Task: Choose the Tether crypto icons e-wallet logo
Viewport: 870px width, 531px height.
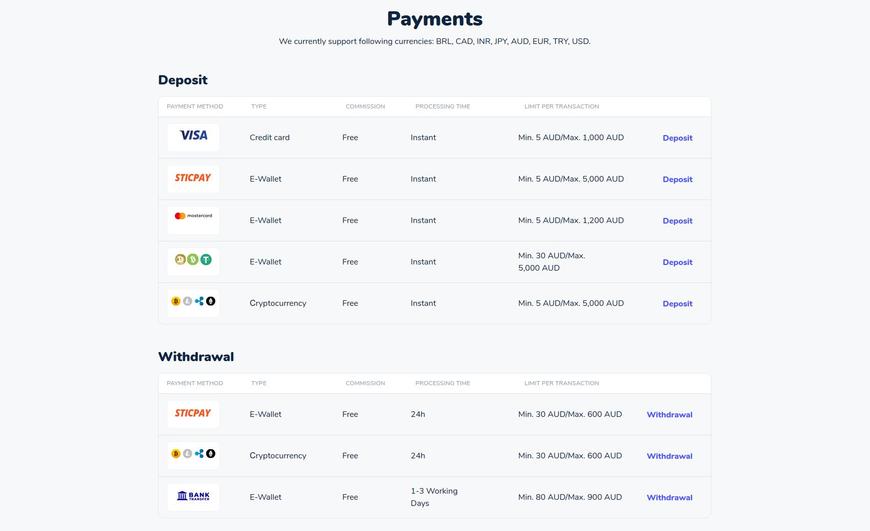Action: click(x=193, y=261)
